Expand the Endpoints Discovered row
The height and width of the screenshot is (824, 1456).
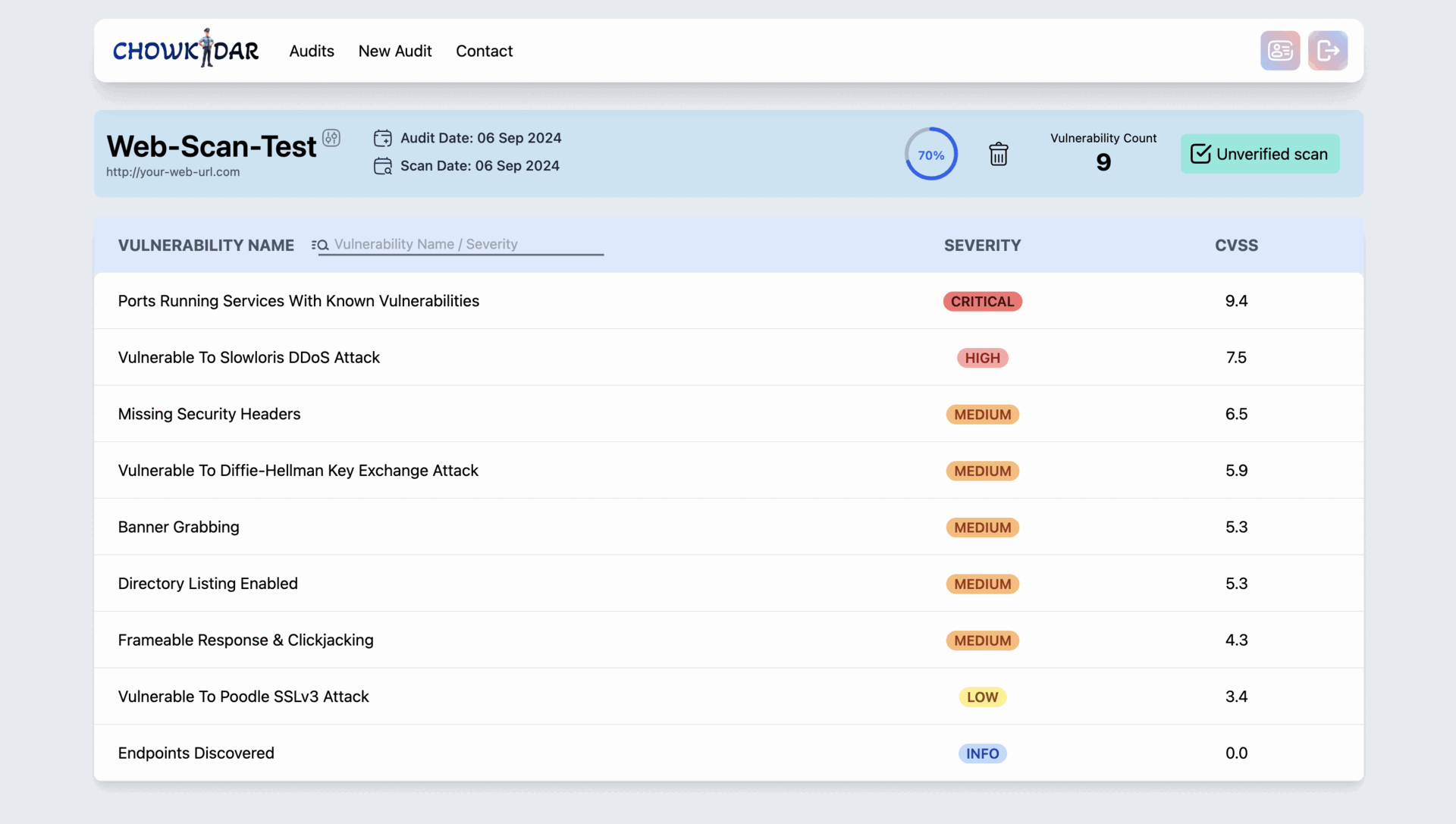728,752
